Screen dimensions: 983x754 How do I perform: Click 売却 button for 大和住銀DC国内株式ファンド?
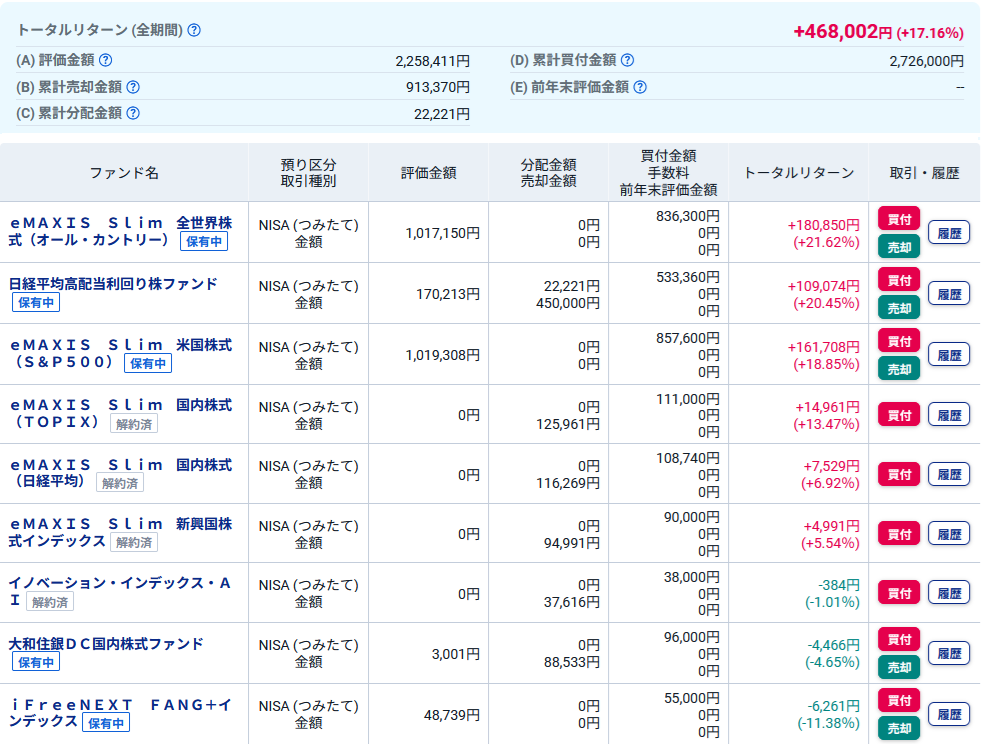pyautogui.click(x=899, y=668)
